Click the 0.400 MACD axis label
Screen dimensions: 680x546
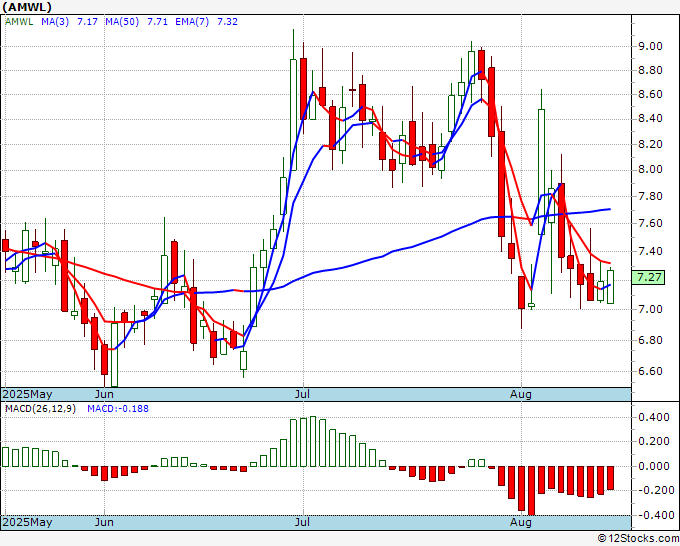tap(656, 418)
